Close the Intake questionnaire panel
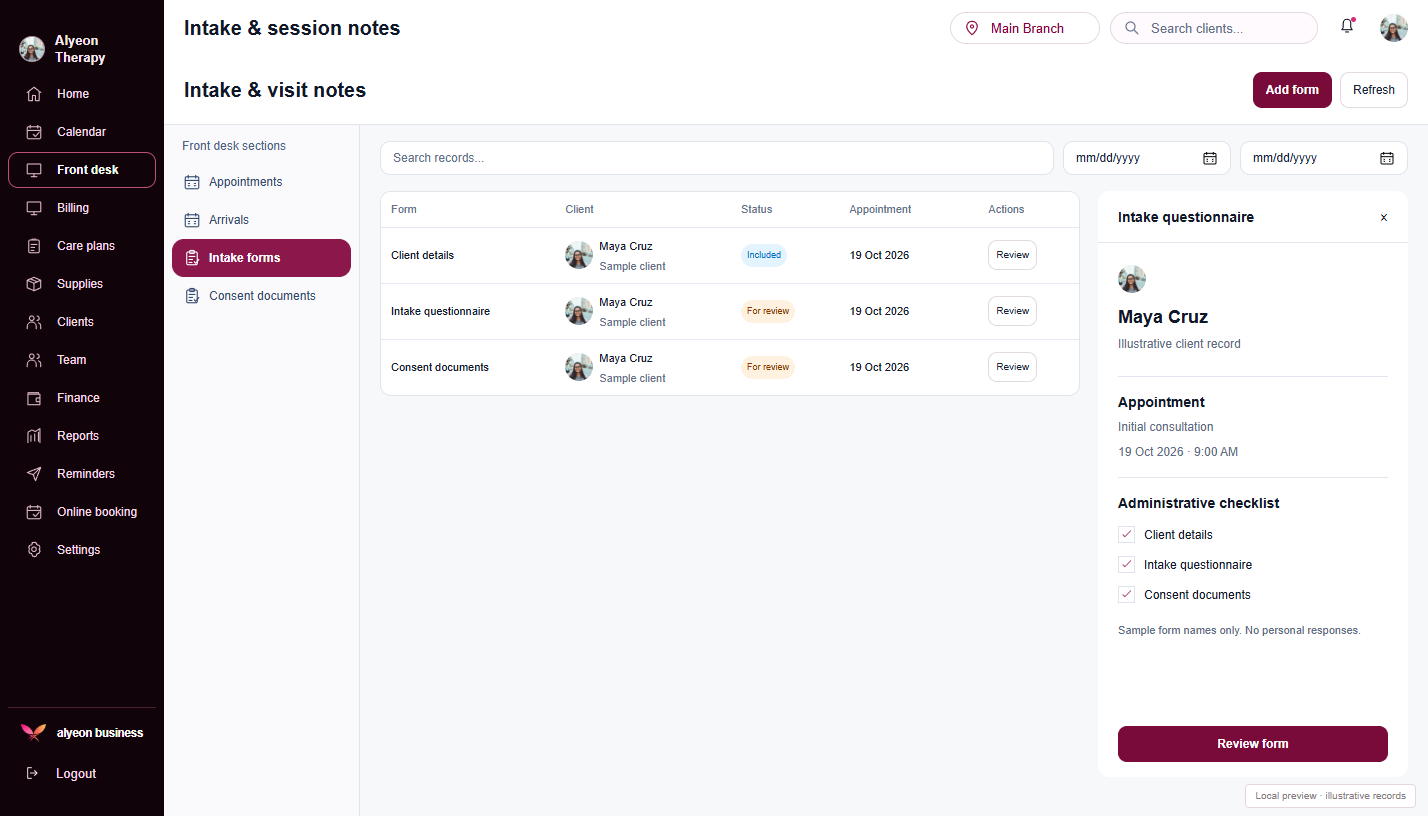1428x816 pixels. pos(1384,217)
